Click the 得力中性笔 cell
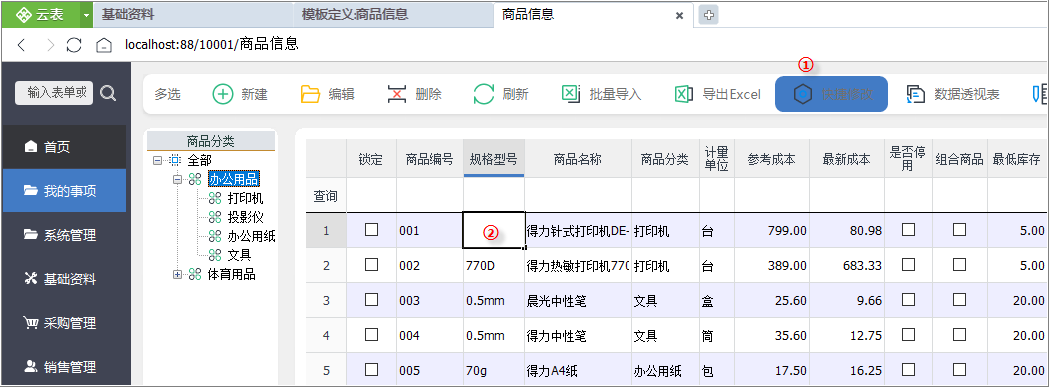1049x387 pixels. pyautogui.click(x=578, y=335)
